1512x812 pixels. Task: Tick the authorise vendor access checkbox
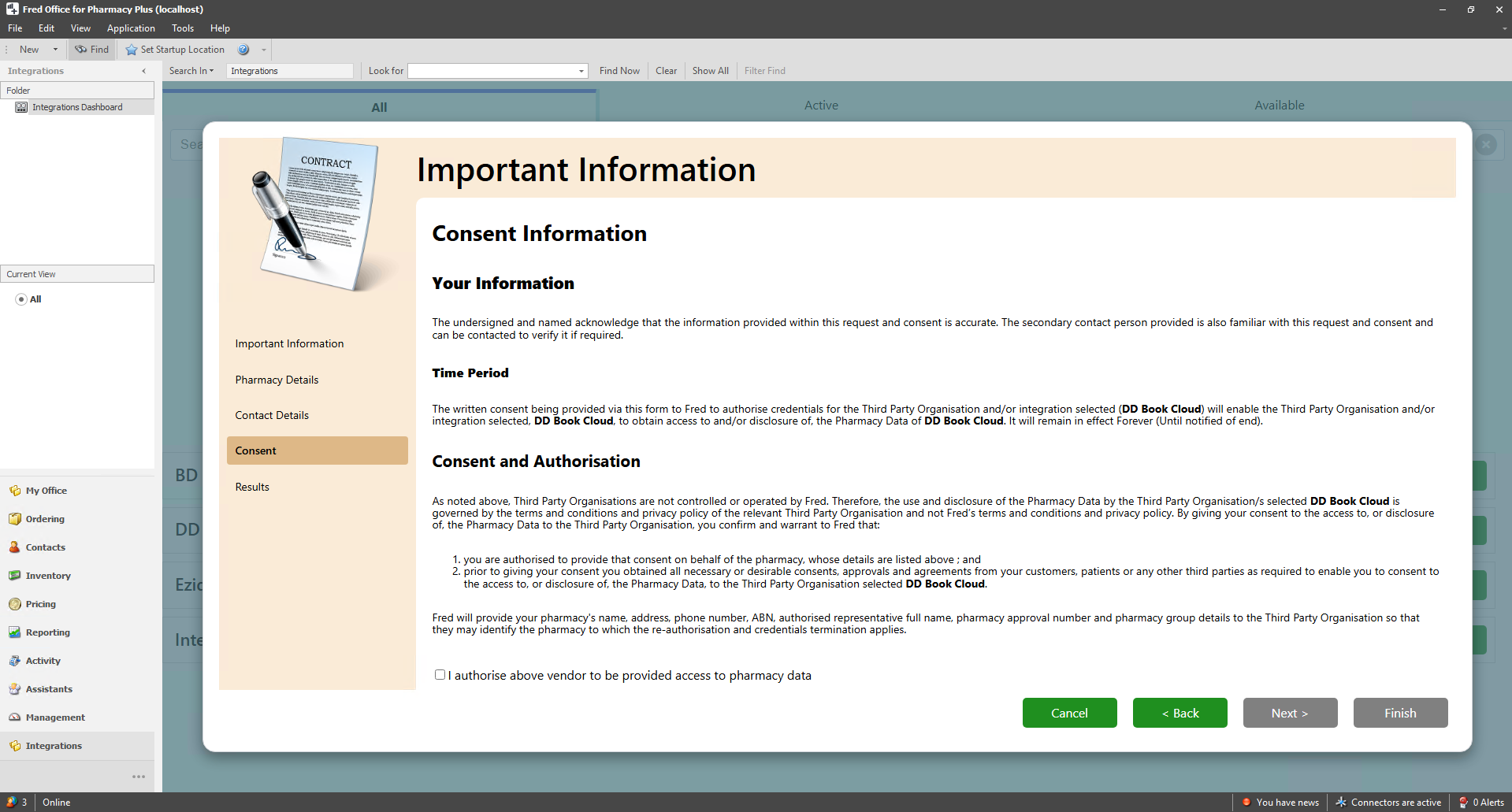440,675
